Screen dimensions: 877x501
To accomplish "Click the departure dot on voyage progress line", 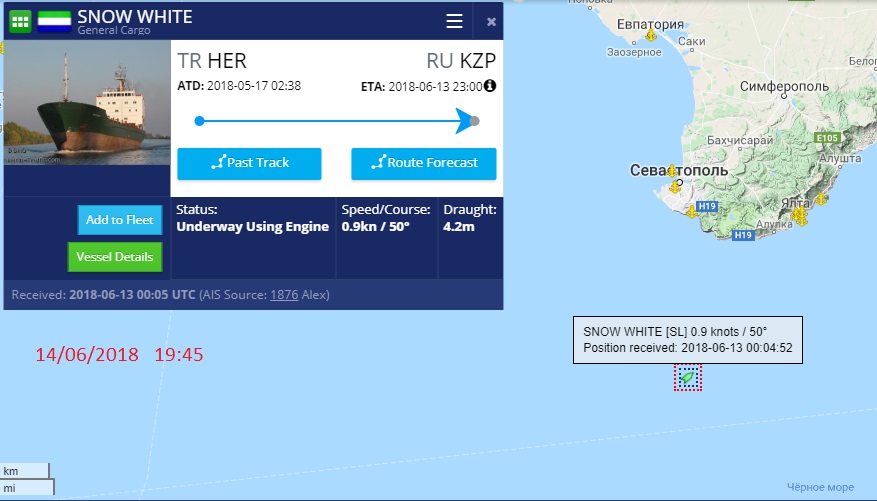I will (x=199, y=121).
